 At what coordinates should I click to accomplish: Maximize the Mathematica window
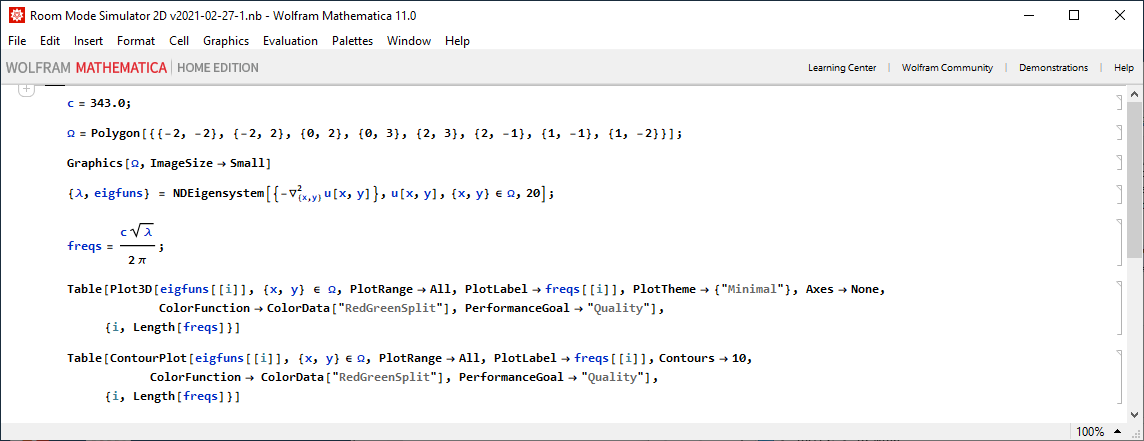[1073, 15]
